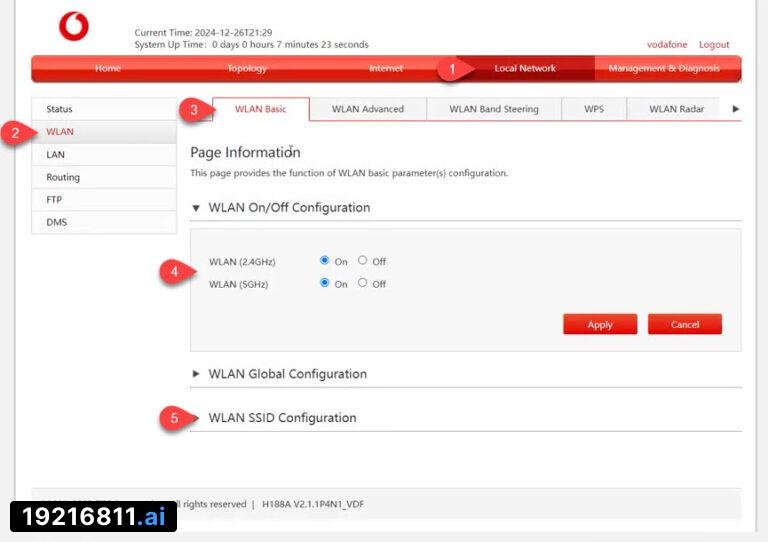Click the Apply button

[600, 324]
